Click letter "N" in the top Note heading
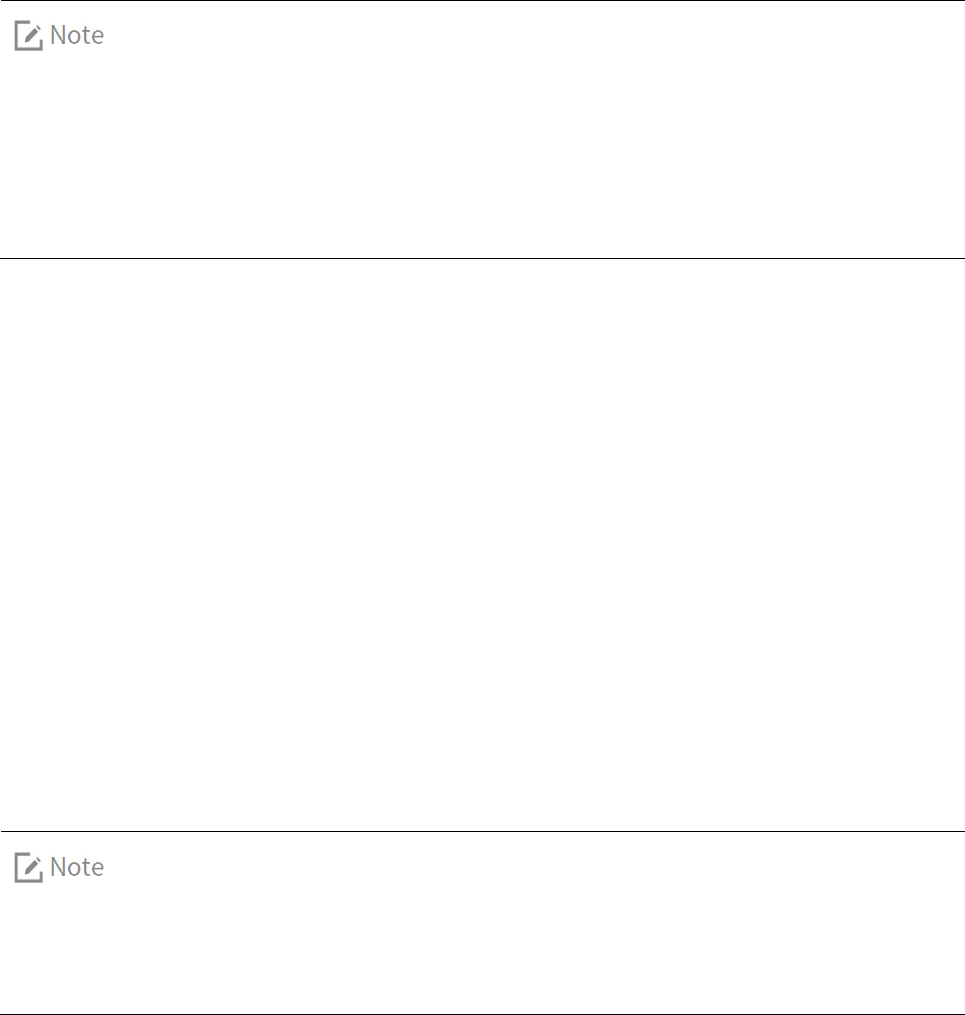 [x=57, y=36]
